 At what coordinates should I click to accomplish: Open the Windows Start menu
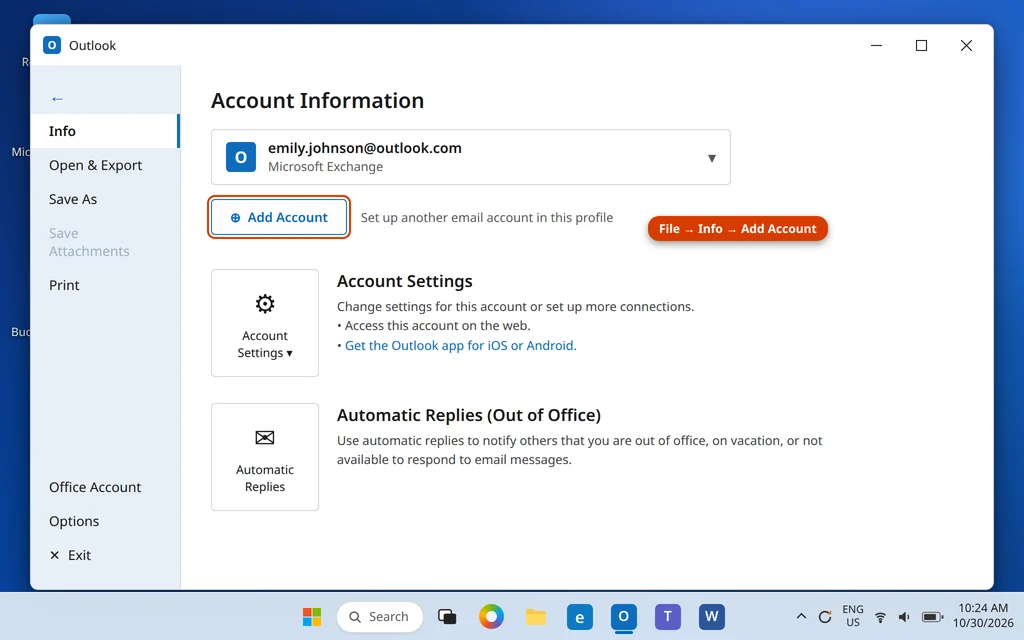click(312, 617)
